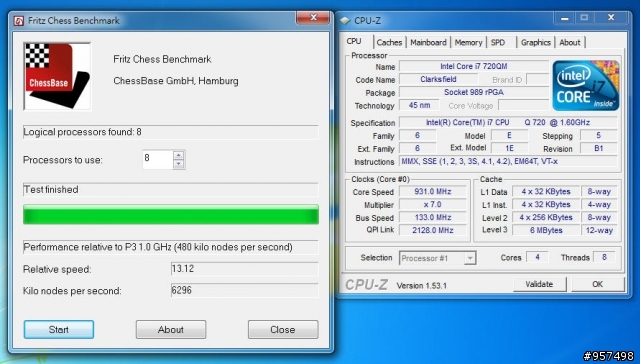Click the QPI Link value '2128.0 MHz'
The width and height of the screenshot is (640, 364).
pos(433,230)
